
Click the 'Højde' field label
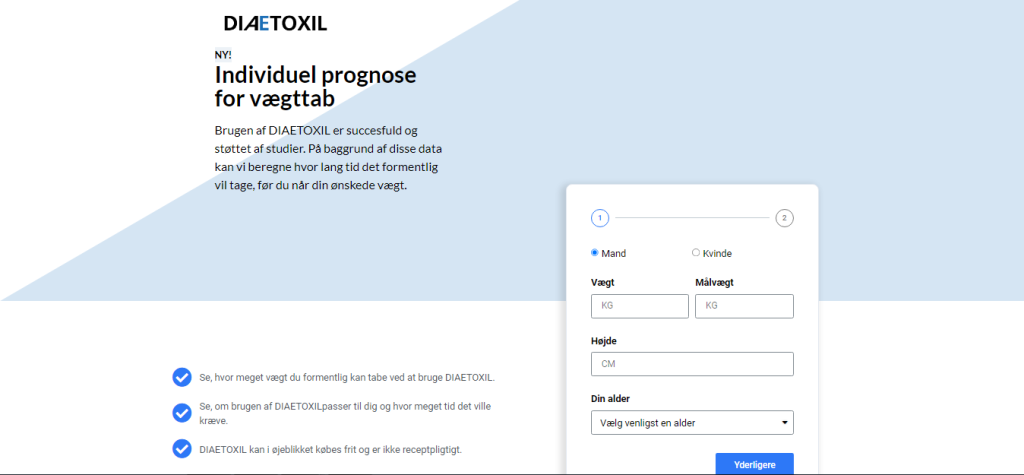(603, 340)
